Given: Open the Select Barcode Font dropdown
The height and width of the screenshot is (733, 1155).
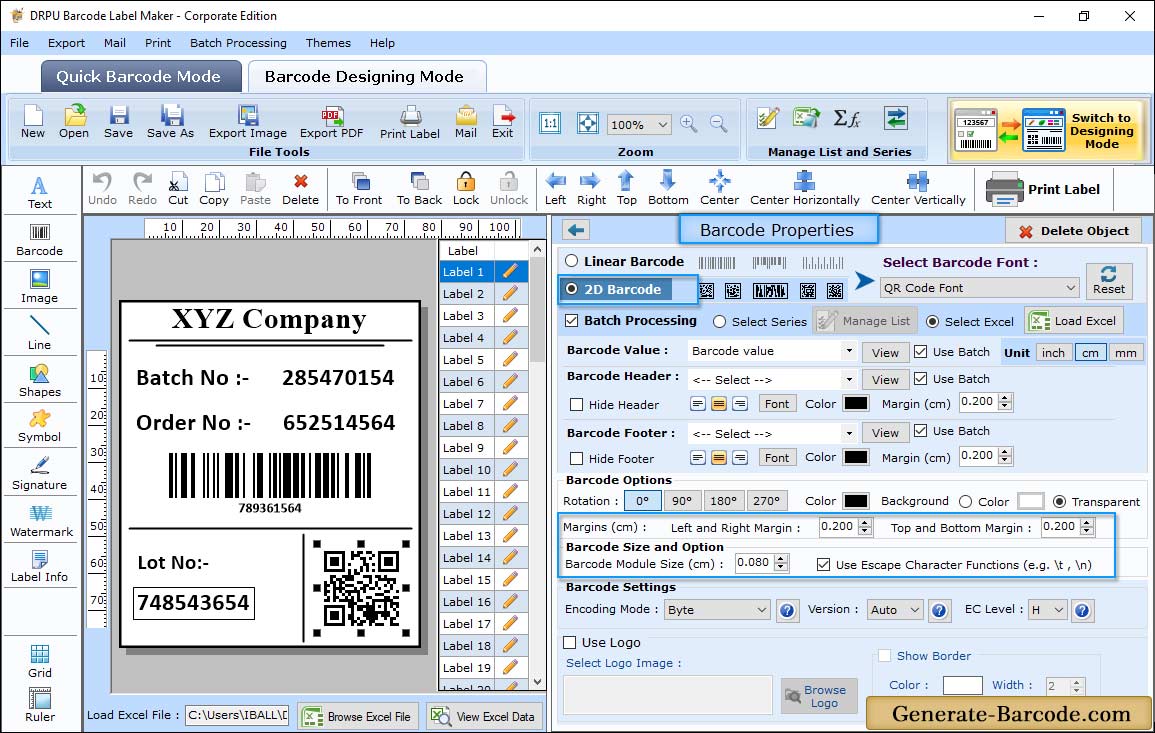Looking at the screenshot, I should click(979, 288).
